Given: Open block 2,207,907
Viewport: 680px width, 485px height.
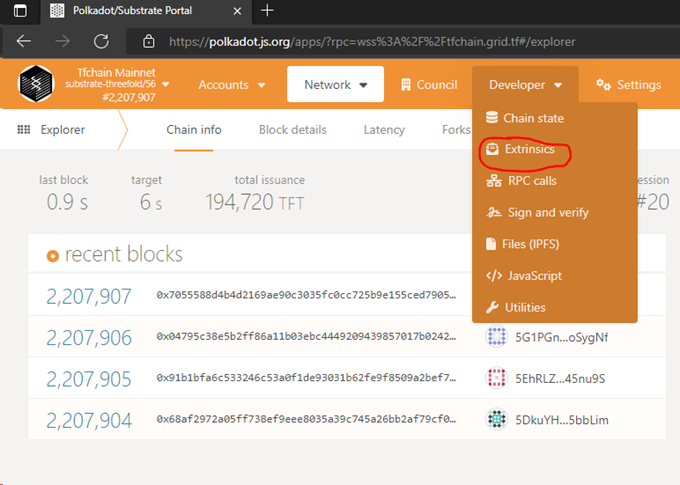Looking at the screenshot, I should (x=88, y=296).
